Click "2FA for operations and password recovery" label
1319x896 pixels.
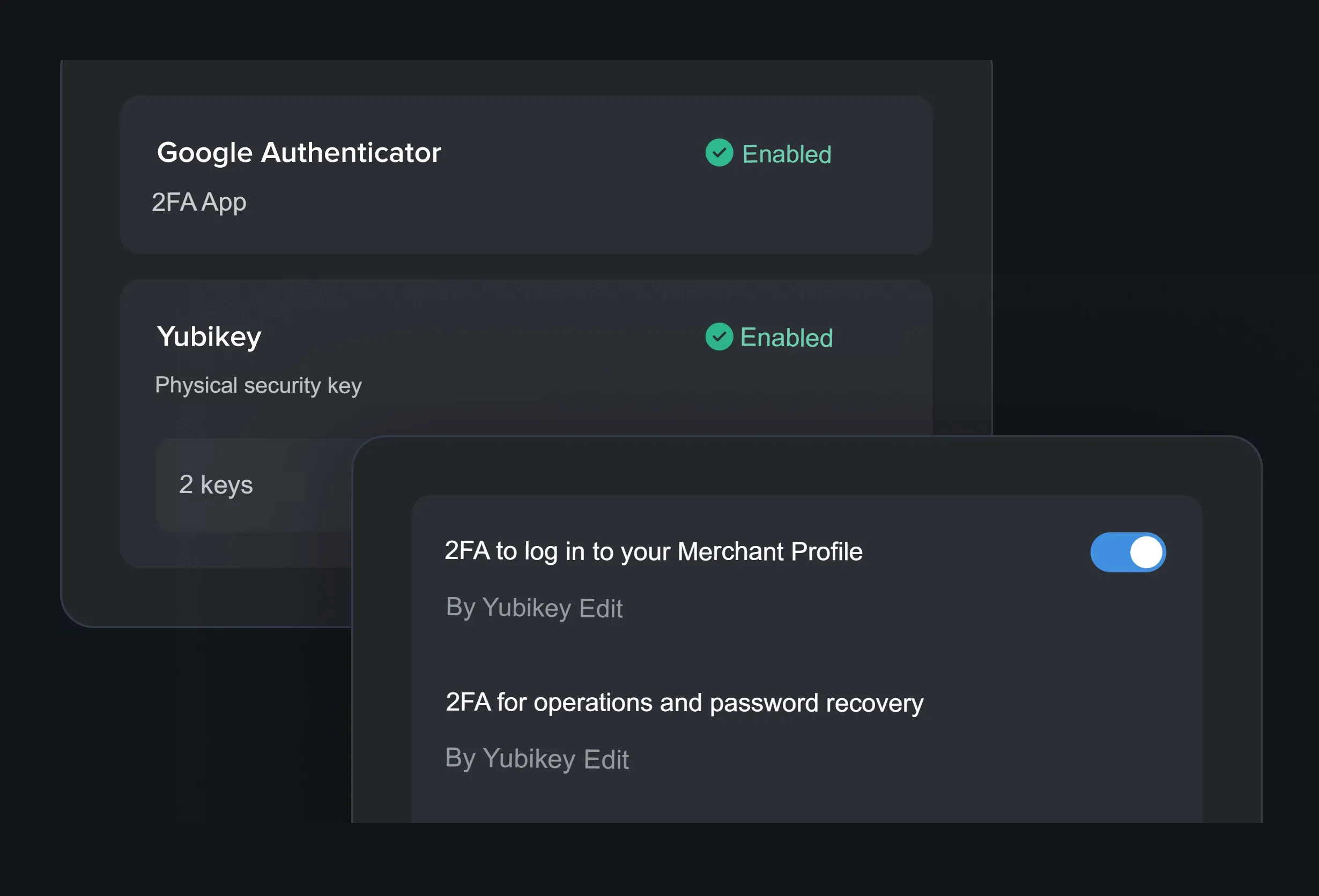click(685, 703)
